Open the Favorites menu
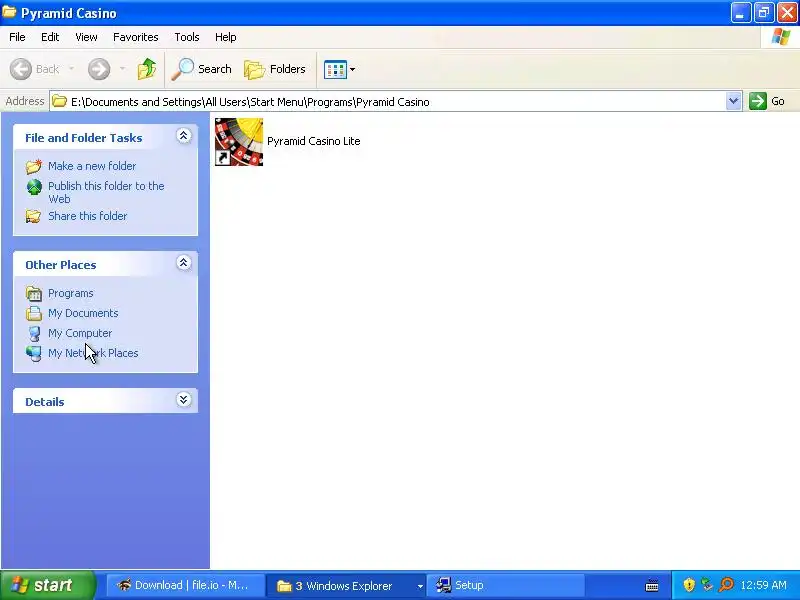This screenshot has width=800, height=600. [x=136, y=37]
